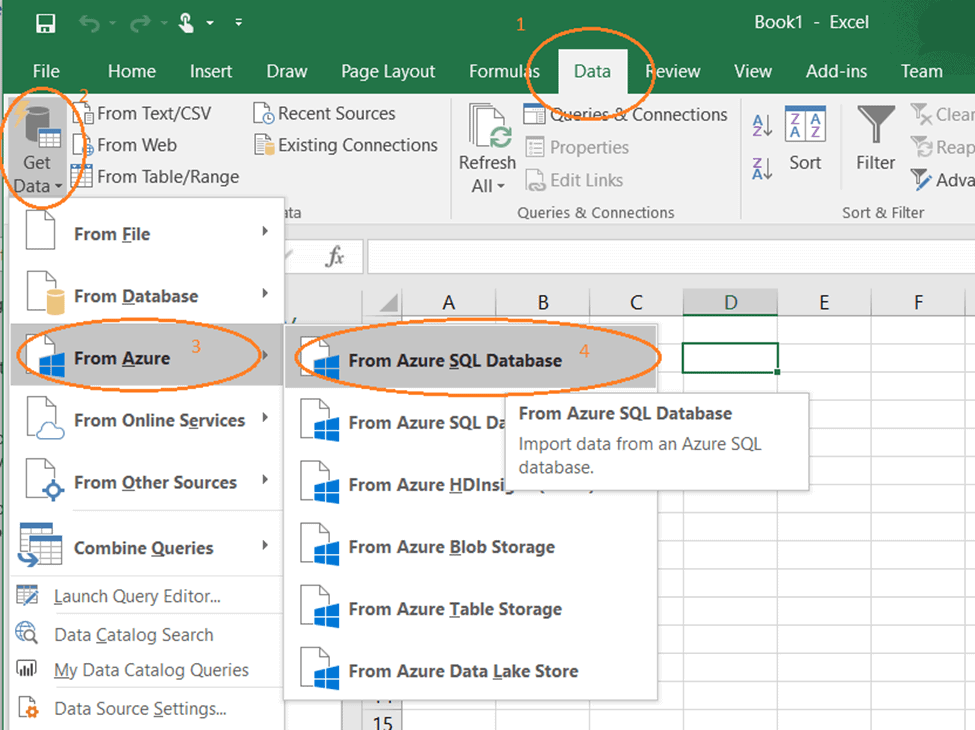Viewport: 975px width, 730px height.
Task: Expand the From Other Sources submenu
Action: tap(147, 481)
